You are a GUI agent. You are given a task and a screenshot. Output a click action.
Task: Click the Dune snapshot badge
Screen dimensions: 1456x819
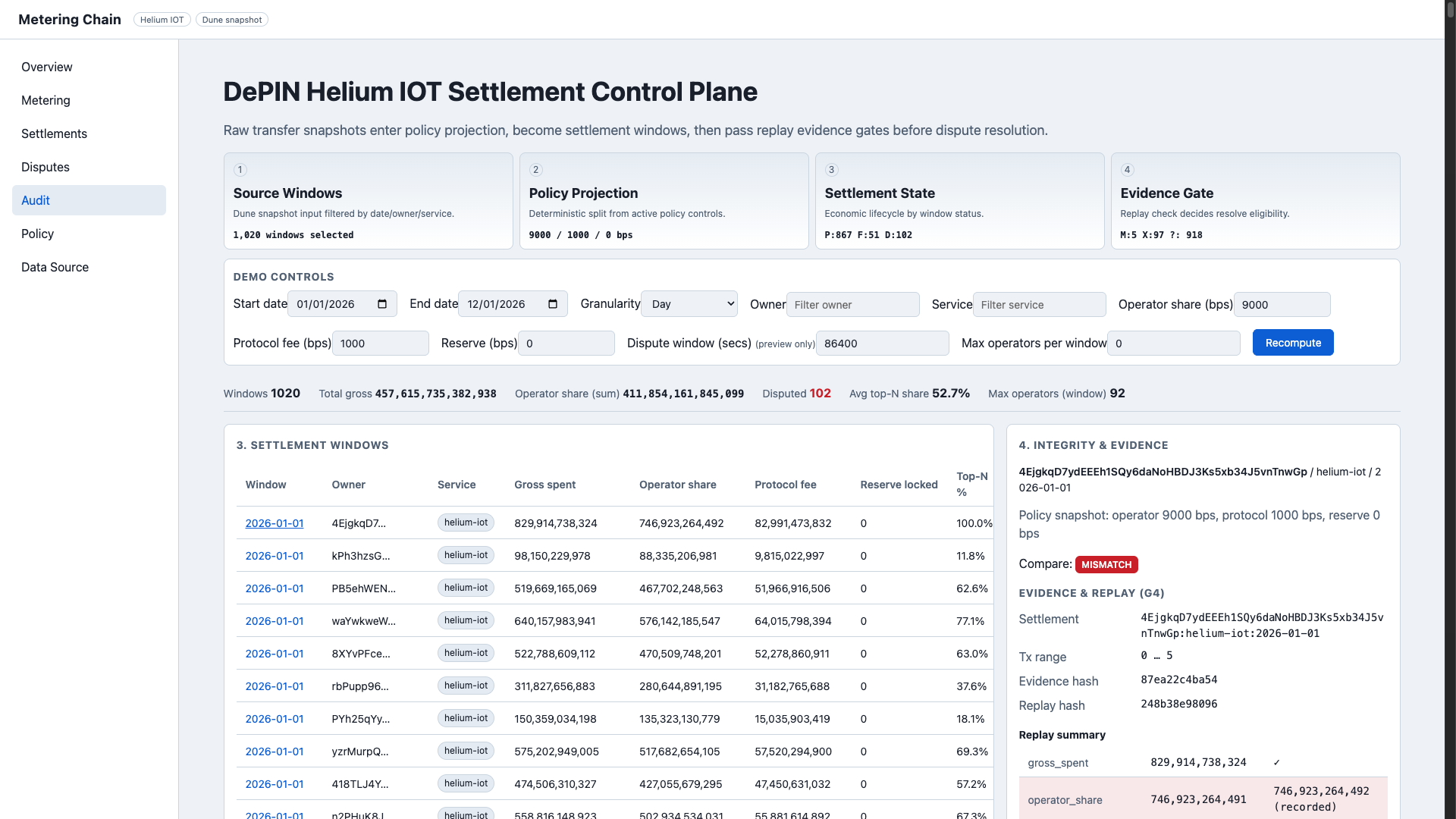pyautogui.click(x=231, y=20)
